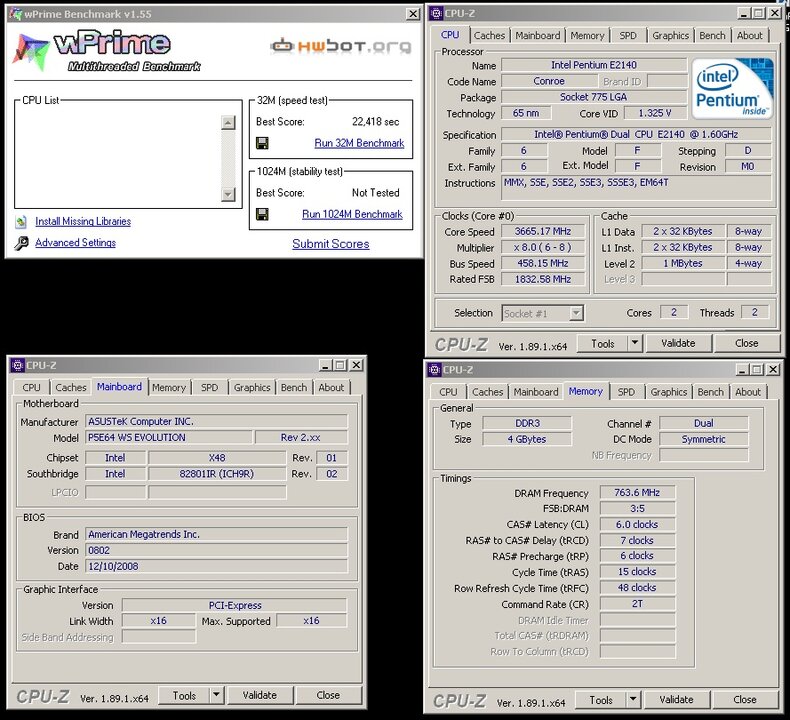790x720 pixels.
Task: Click Tools button in the Memory window
Action: coord(601,700)
